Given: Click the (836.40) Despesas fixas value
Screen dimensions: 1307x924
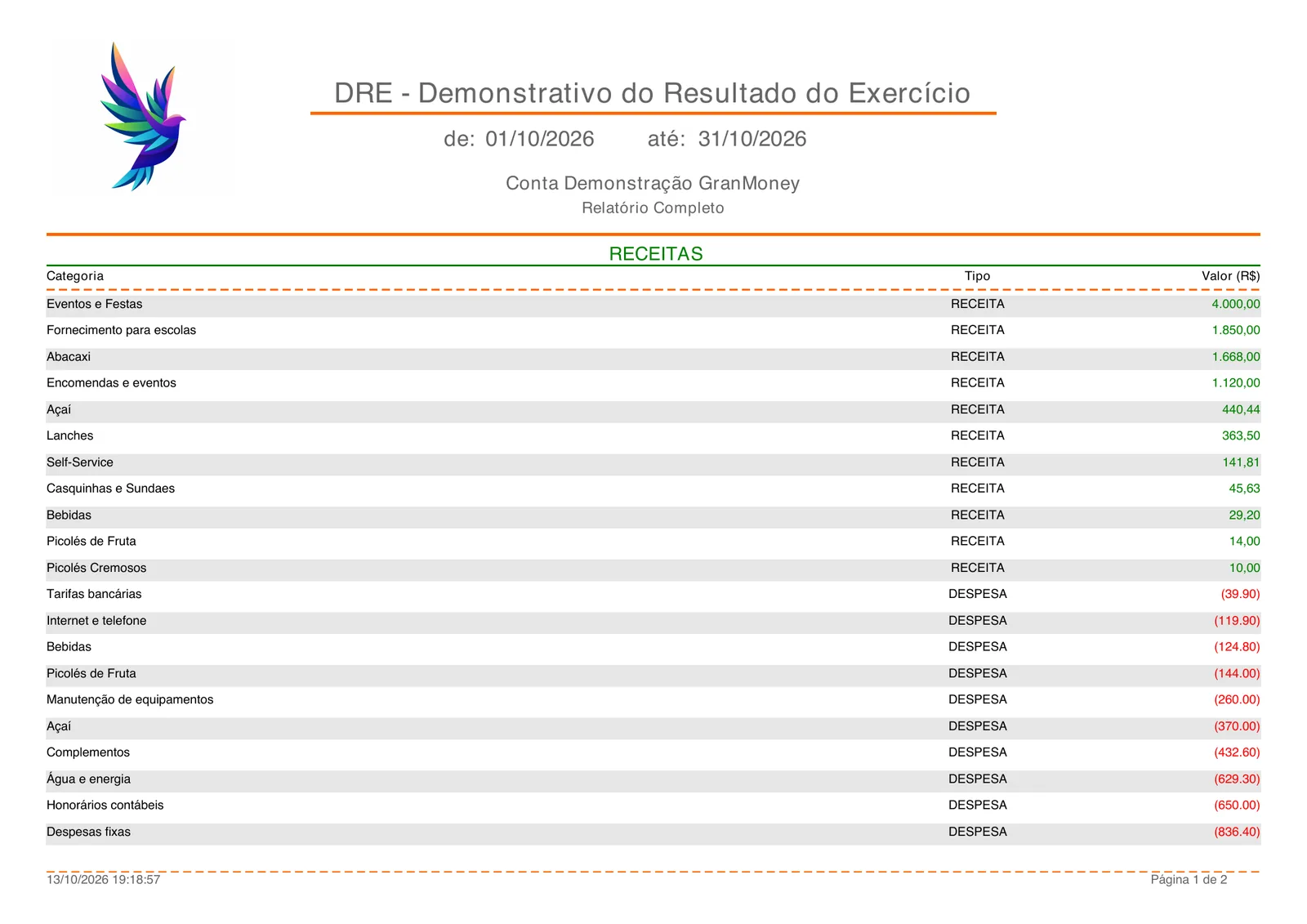Looking at the screenshot, I should coord(1237,832).
